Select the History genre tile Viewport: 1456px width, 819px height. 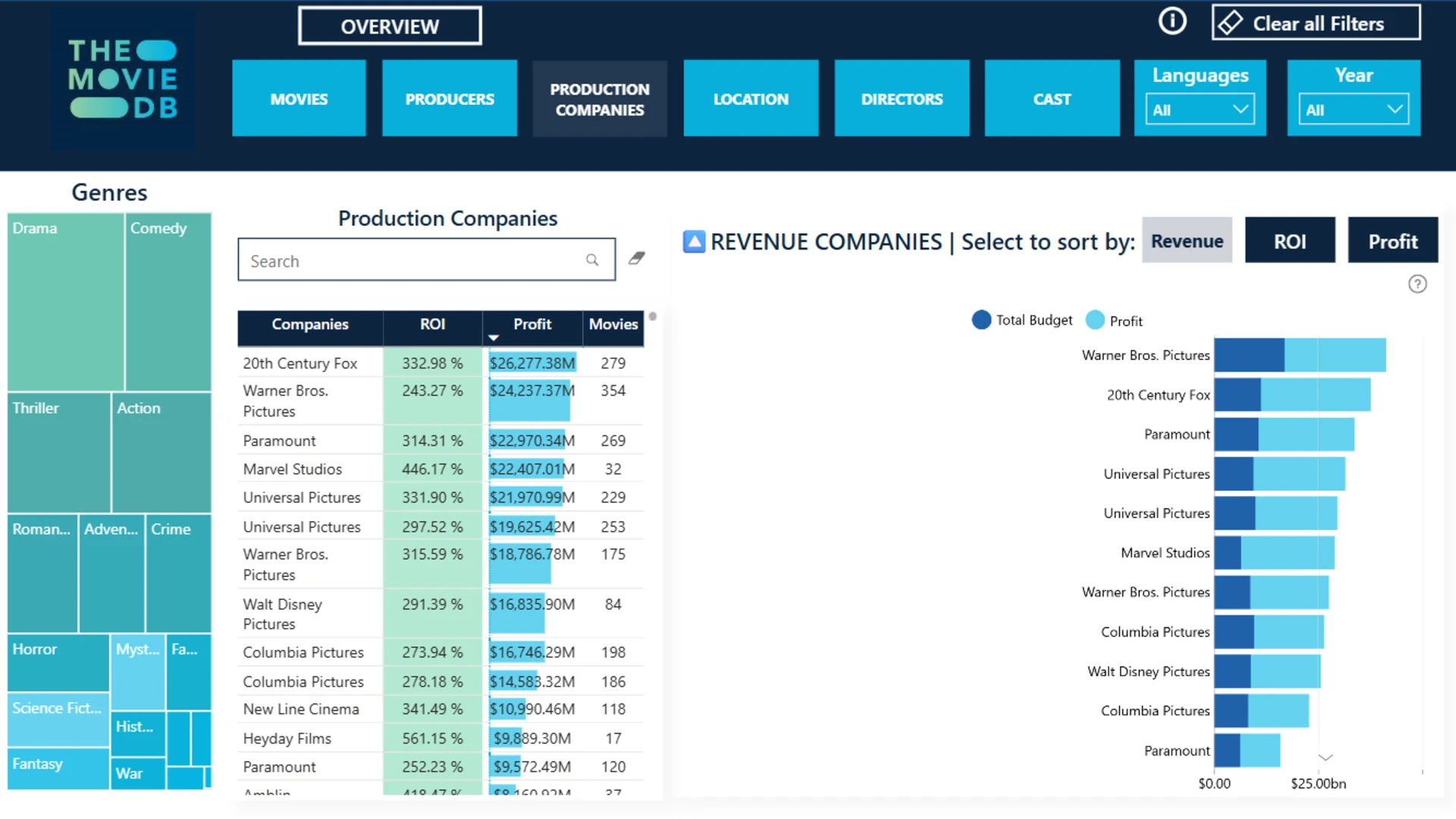pos(138,733)
